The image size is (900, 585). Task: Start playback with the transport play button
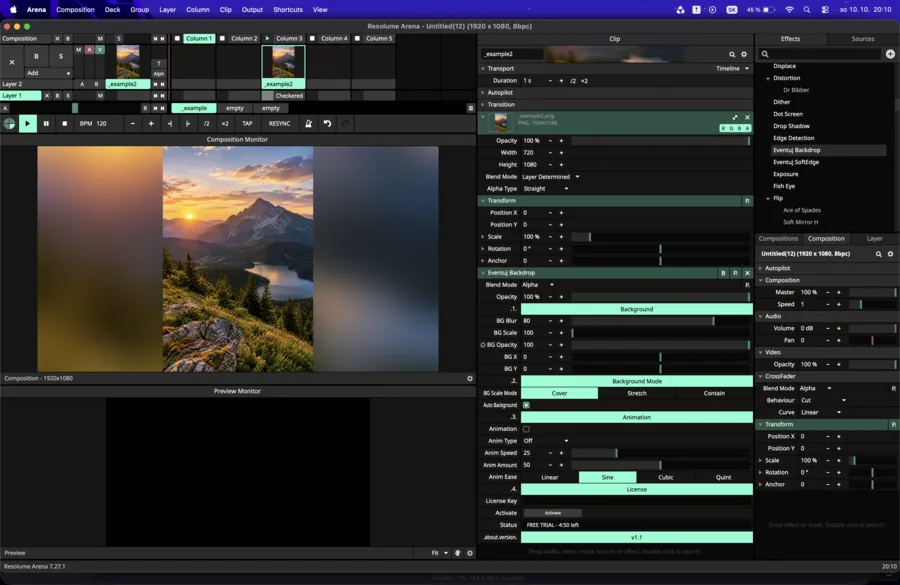point(27,123)
